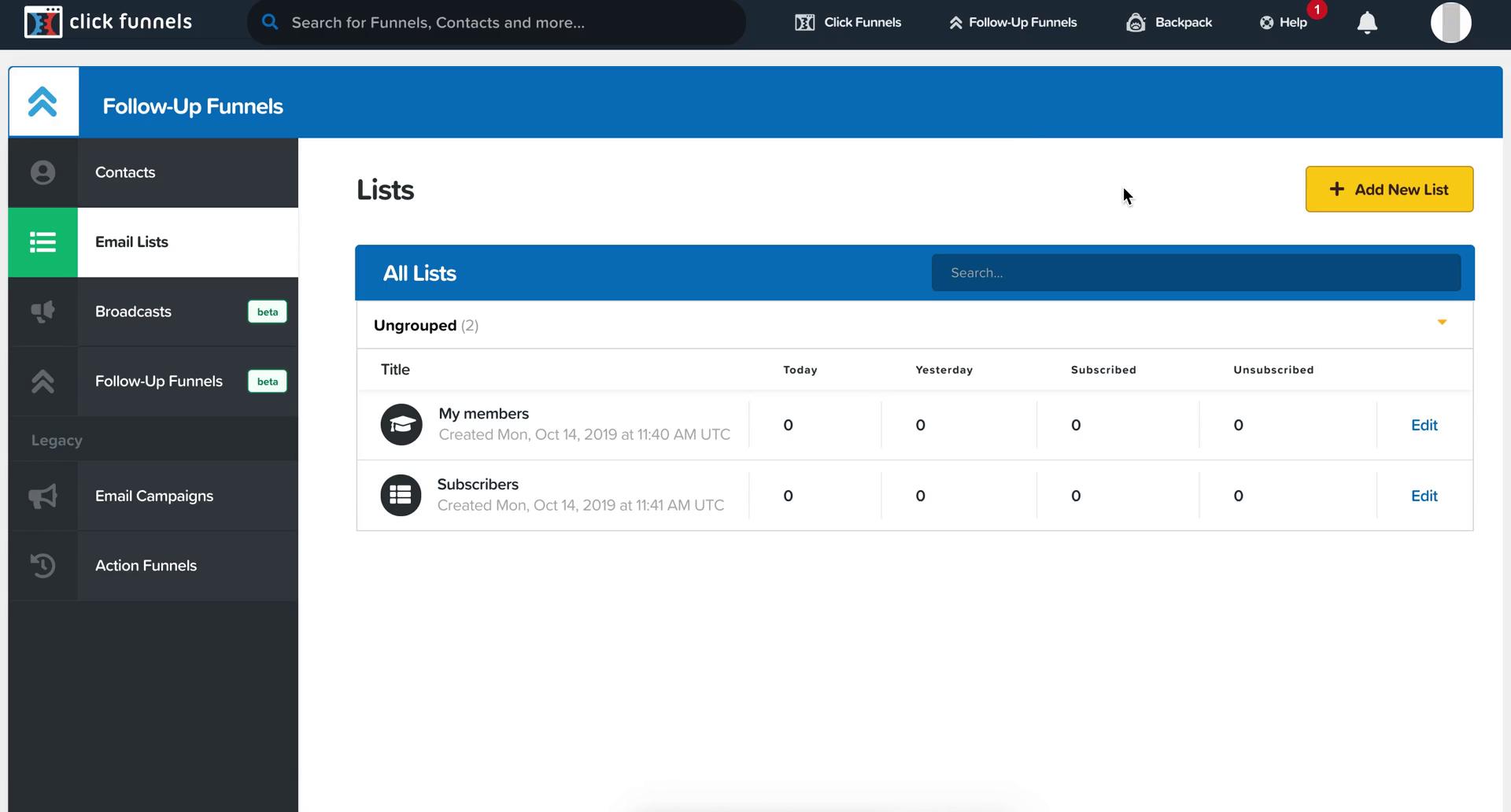Collapse the Ungrouped section arrow
This screenshot has height=812, width=1511.
1442,322
